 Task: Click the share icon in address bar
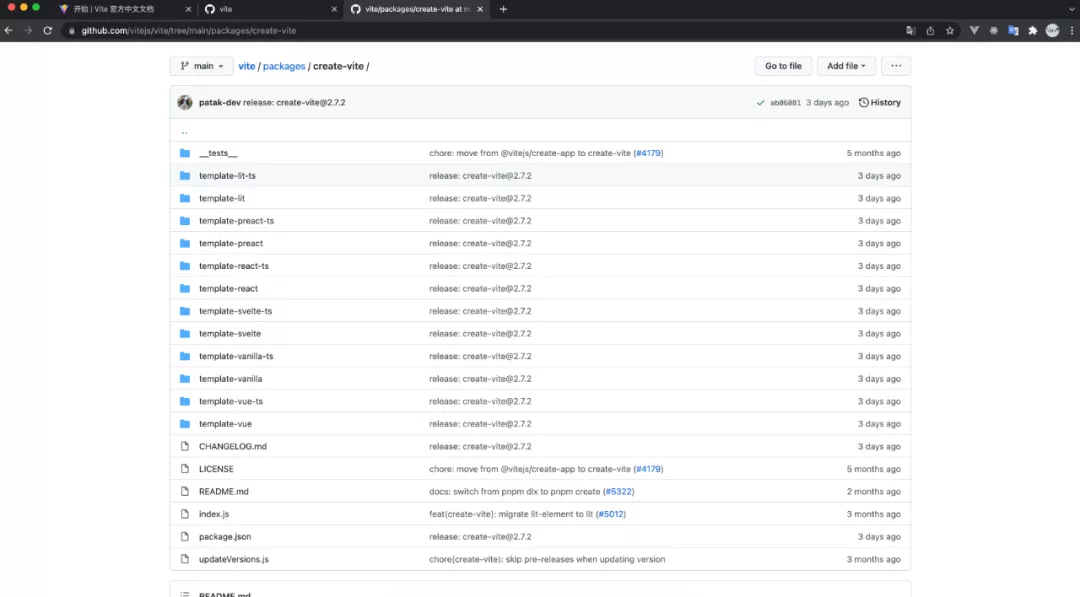point(931,30)
